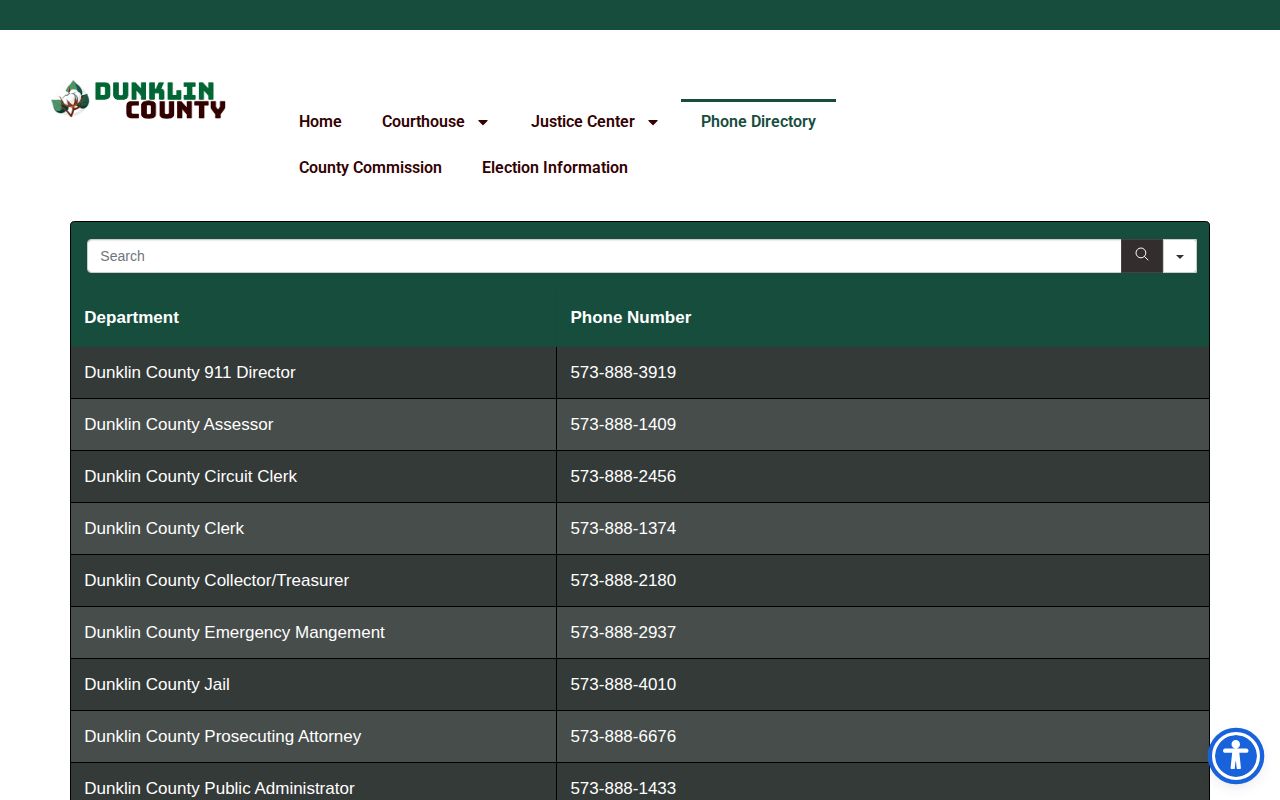Open the accessibility widget icon
Screen dimensions: 1280x800
click(1236, 756)
